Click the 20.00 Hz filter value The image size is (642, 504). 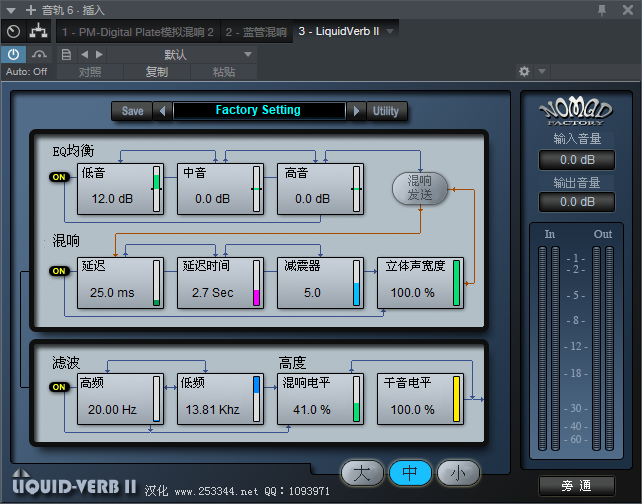(x=112, y=409)
